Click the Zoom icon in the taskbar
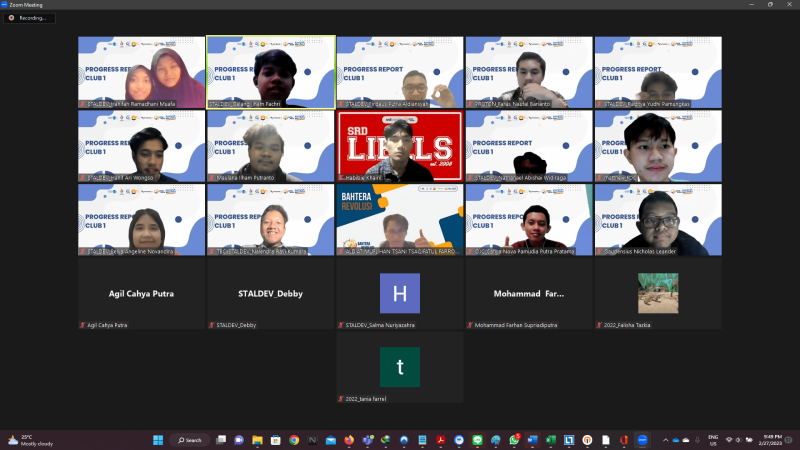 [x=642, y=440]
